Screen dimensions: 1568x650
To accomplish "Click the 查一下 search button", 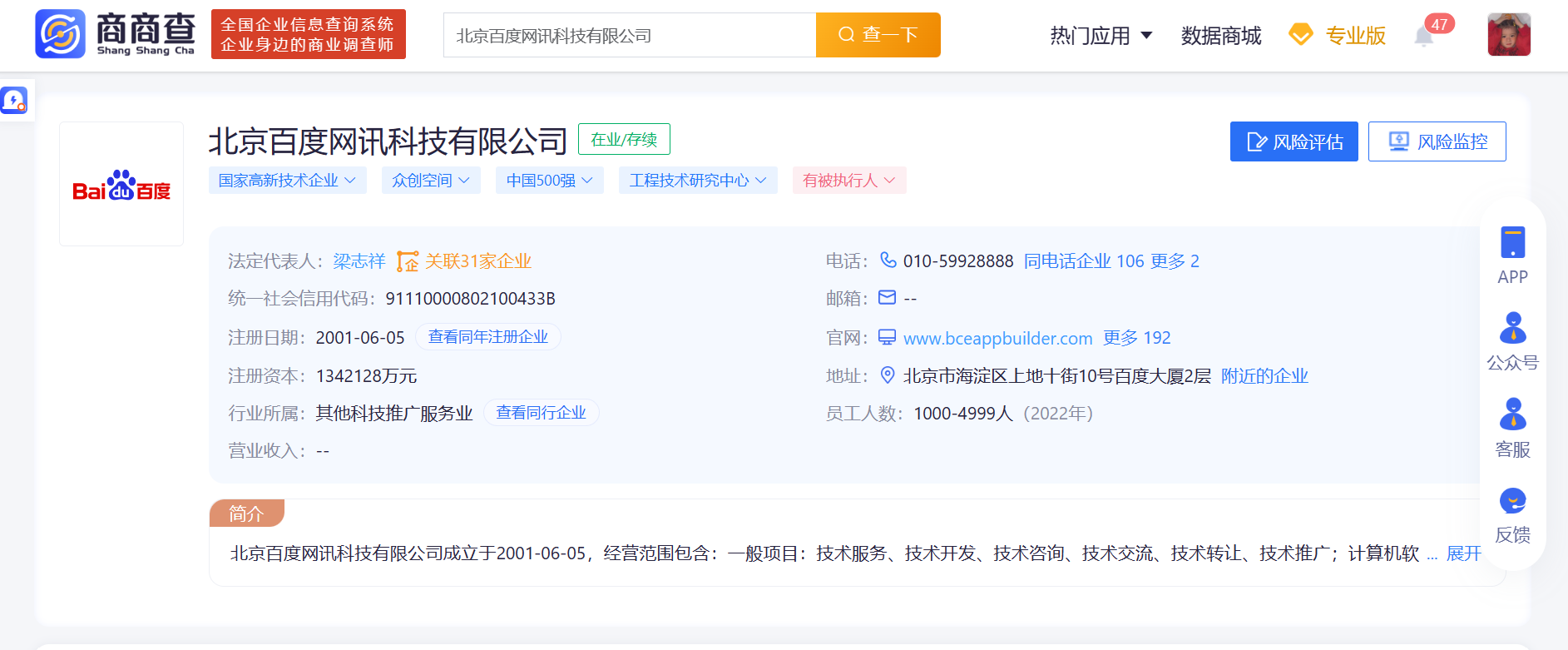I will [x=878, y=35].
